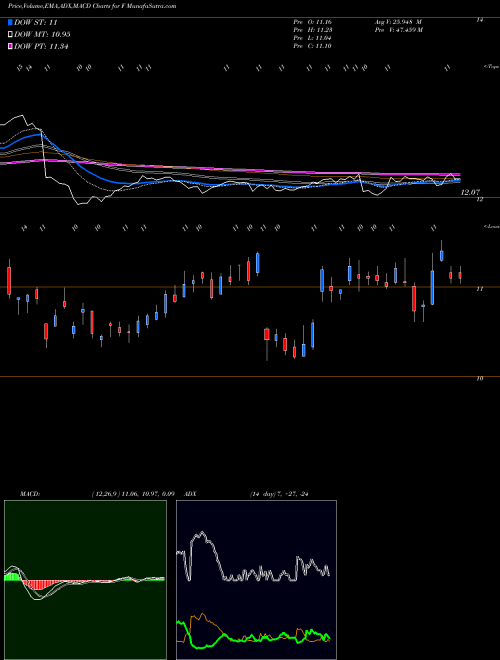
Task: Click the ADX values '(14 day) 7, +27, -24'
Action: (x=279, y=494)
